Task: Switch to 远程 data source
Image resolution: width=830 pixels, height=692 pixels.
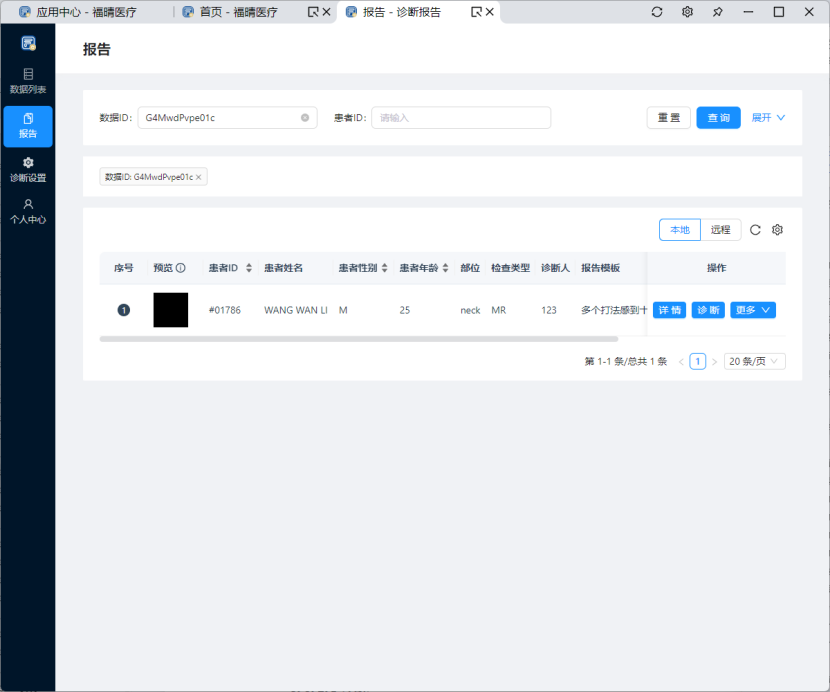Action: click(721, 230)
